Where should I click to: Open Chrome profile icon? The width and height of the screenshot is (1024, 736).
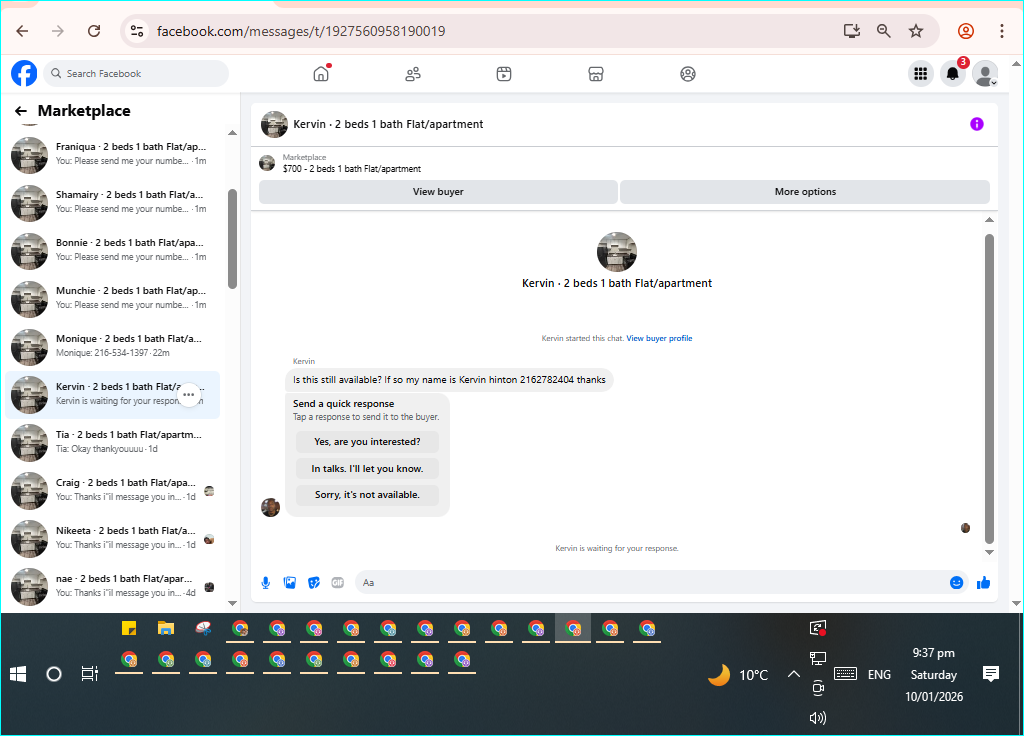click(966, 31)
